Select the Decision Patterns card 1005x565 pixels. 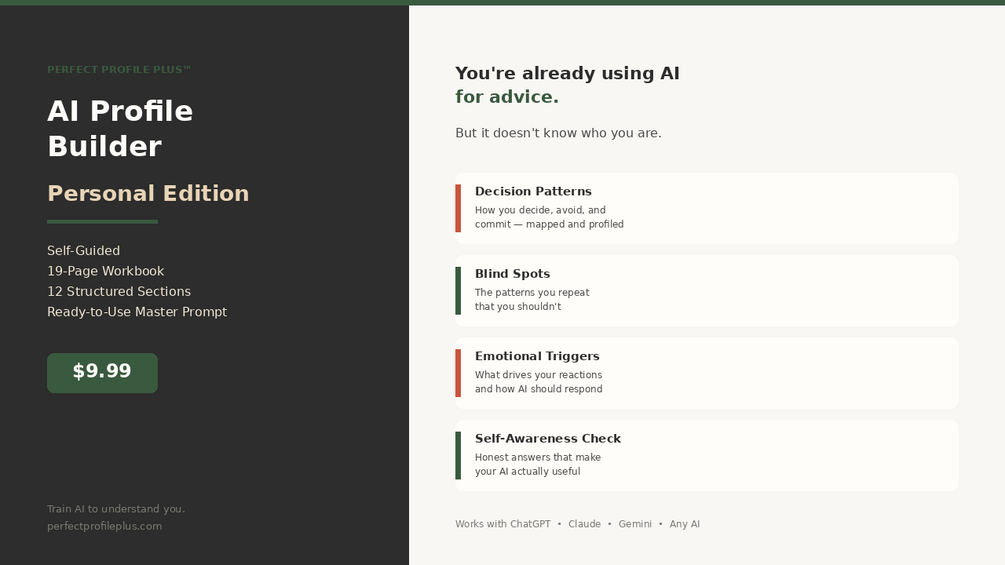point(706,208)
